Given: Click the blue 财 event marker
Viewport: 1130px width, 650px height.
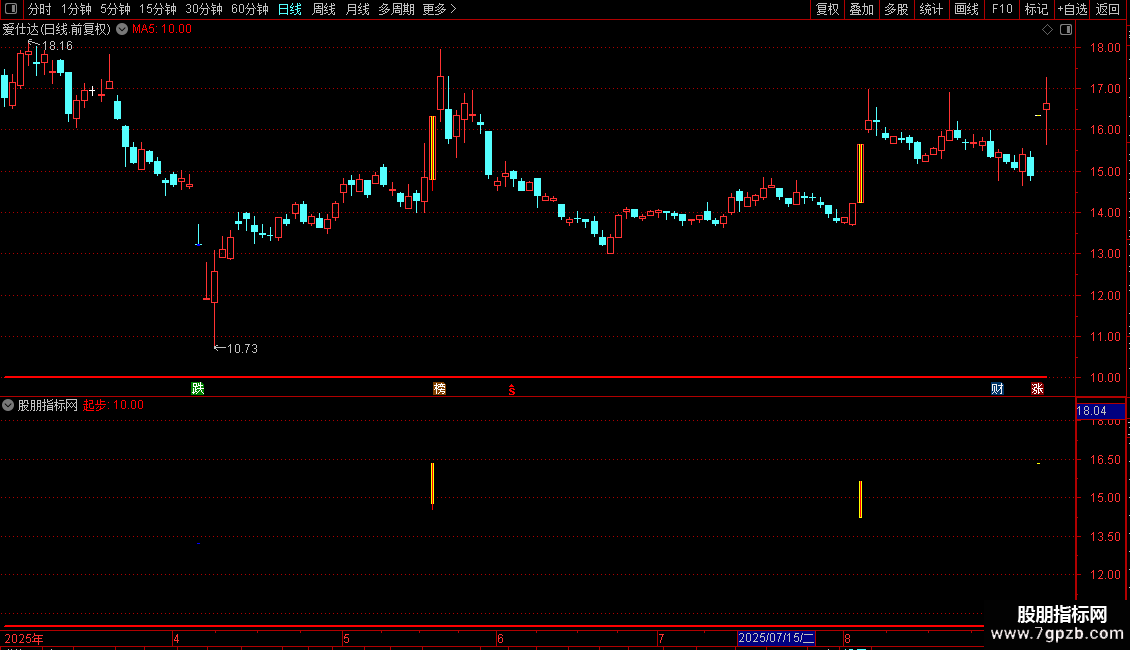Looking at the screenshot, I should (997, 388).
